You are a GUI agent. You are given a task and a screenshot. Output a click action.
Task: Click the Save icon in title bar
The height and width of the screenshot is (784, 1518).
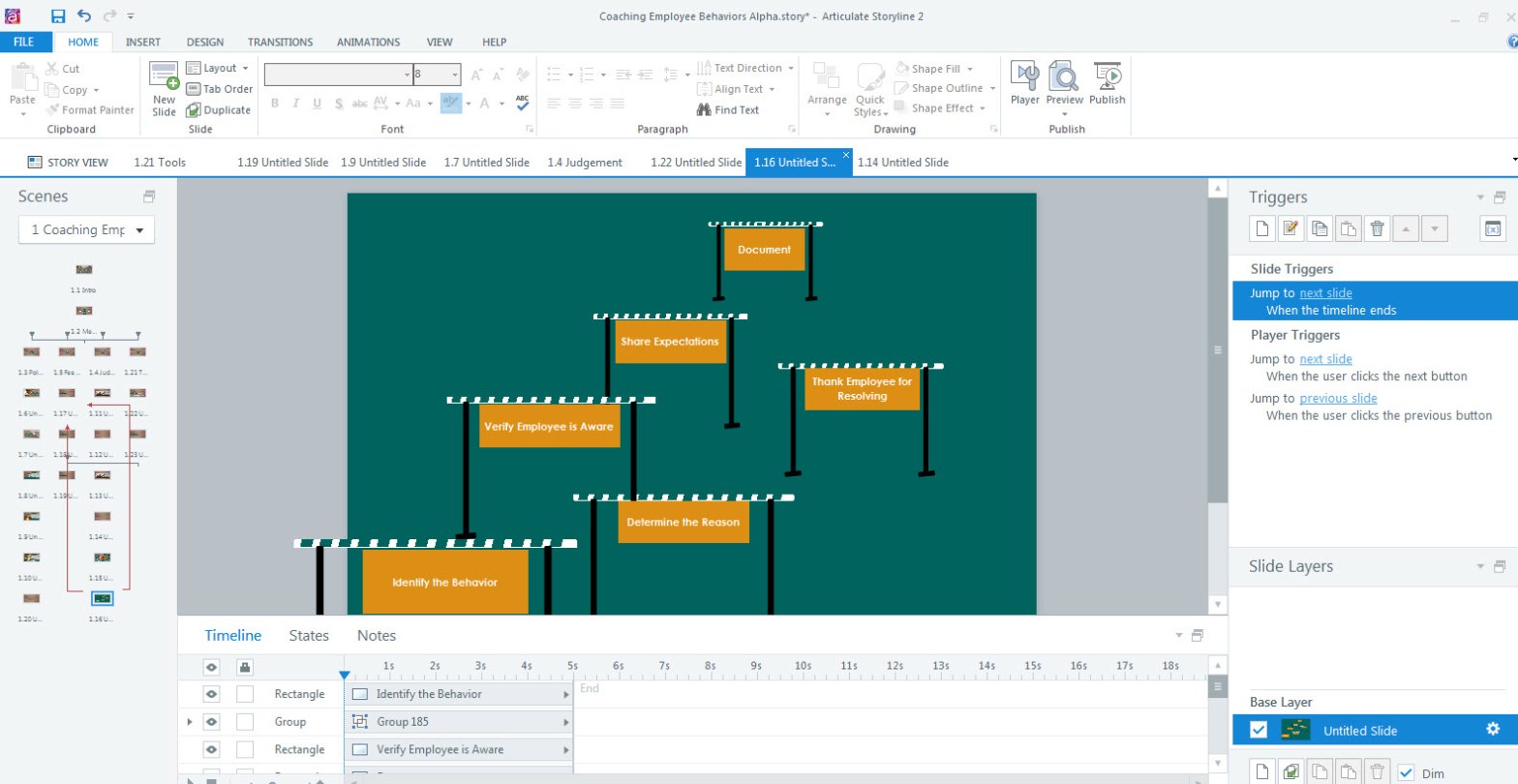pos(58,15)
